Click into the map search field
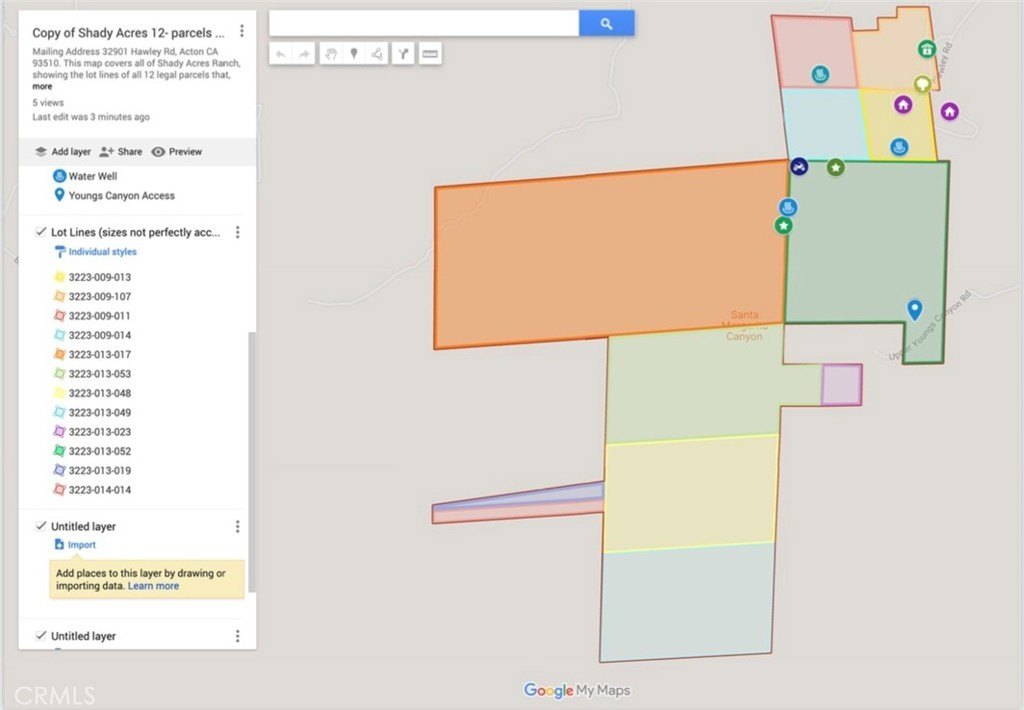This screenshot has height=710, width=1024. pos(424,23)
